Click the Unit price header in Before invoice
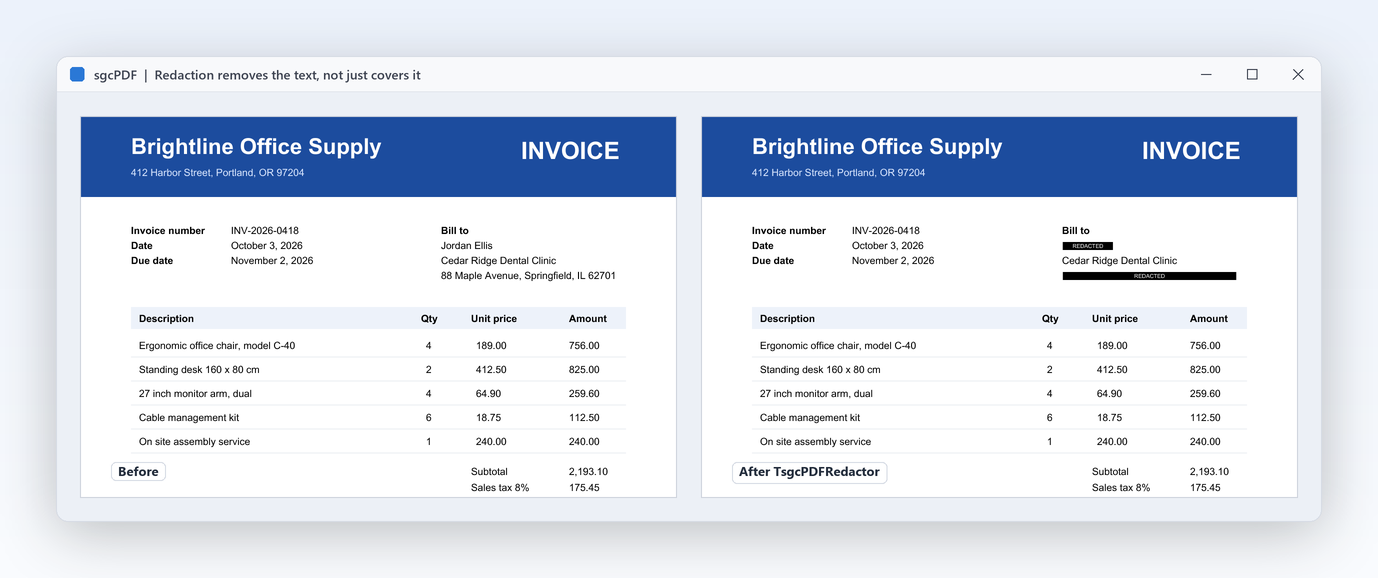This screenshot has width=1378, height=578. click(x=494, y=319)
